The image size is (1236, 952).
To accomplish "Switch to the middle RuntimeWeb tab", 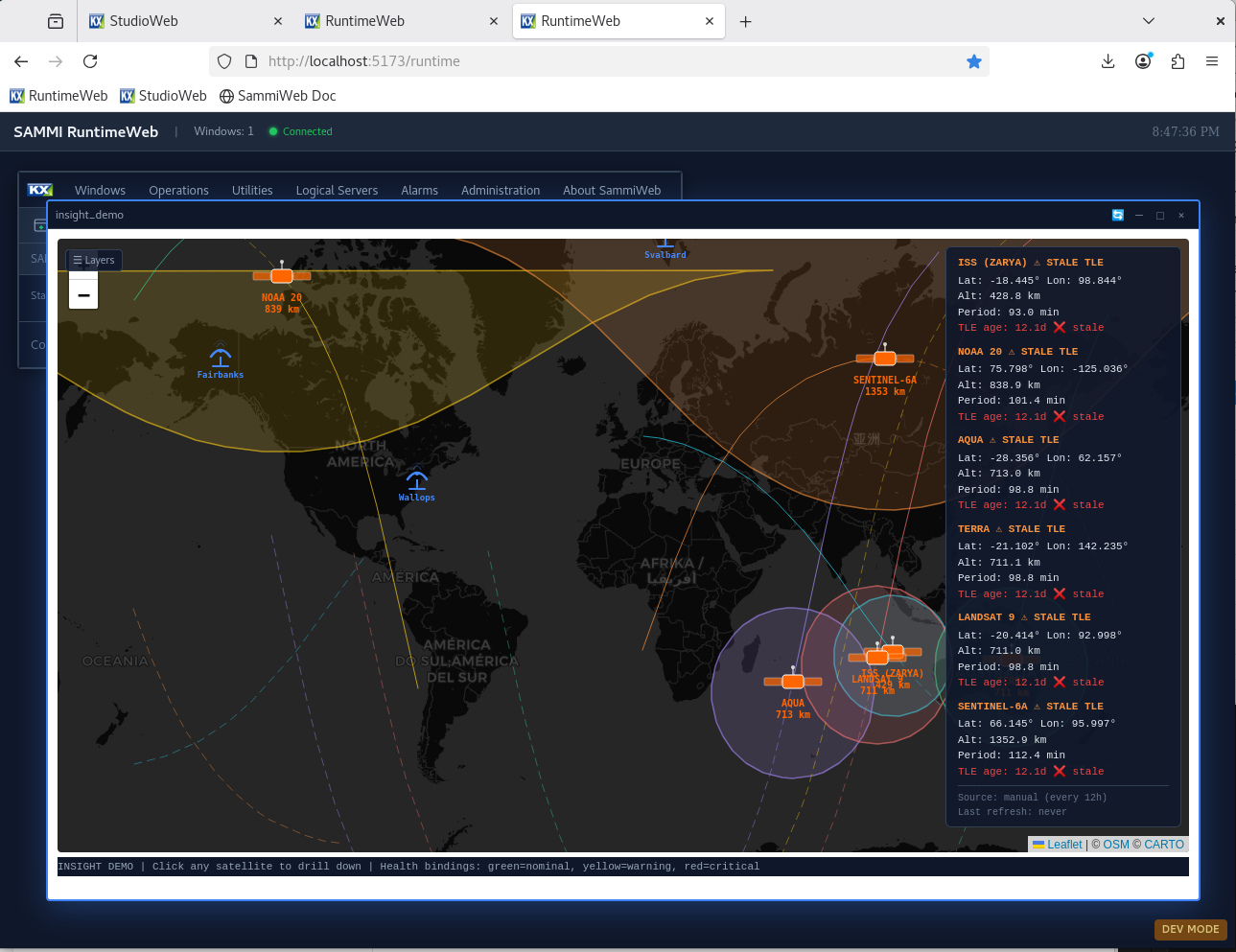I will pyautogui.click(x=402, y=21).
